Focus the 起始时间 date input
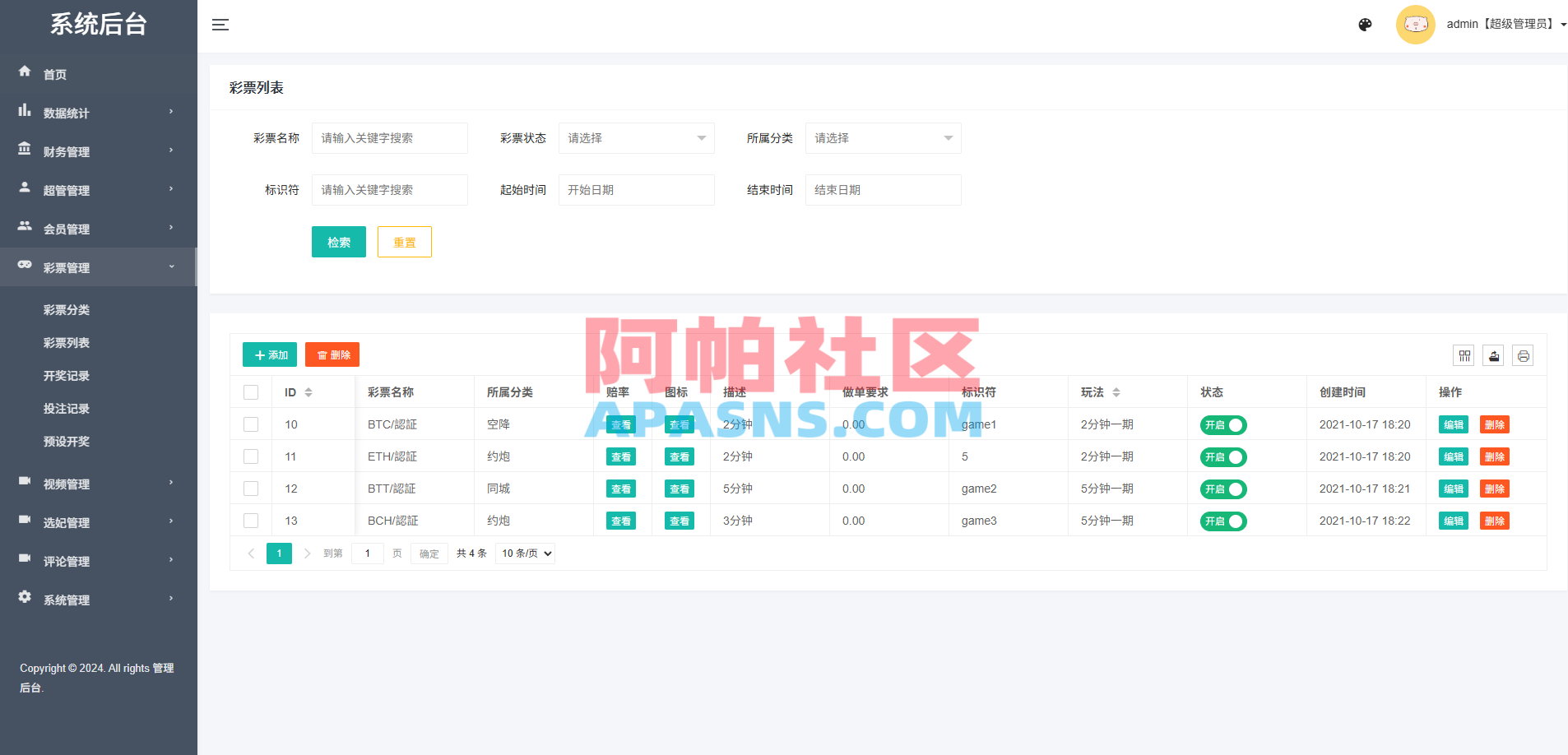The image size is (1568, 755). pyautogui.click(x=637, y=190)
